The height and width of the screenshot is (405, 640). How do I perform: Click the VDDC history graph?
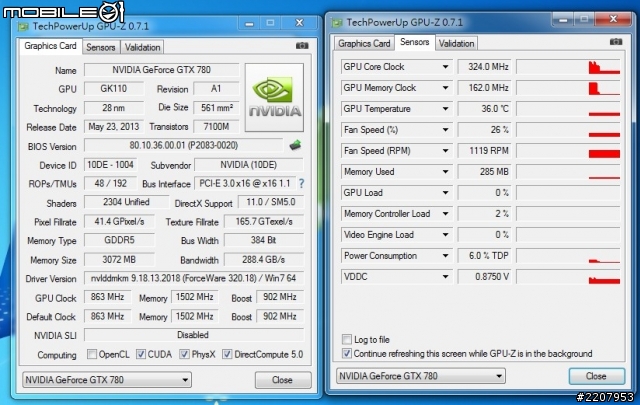coord(568,277)
